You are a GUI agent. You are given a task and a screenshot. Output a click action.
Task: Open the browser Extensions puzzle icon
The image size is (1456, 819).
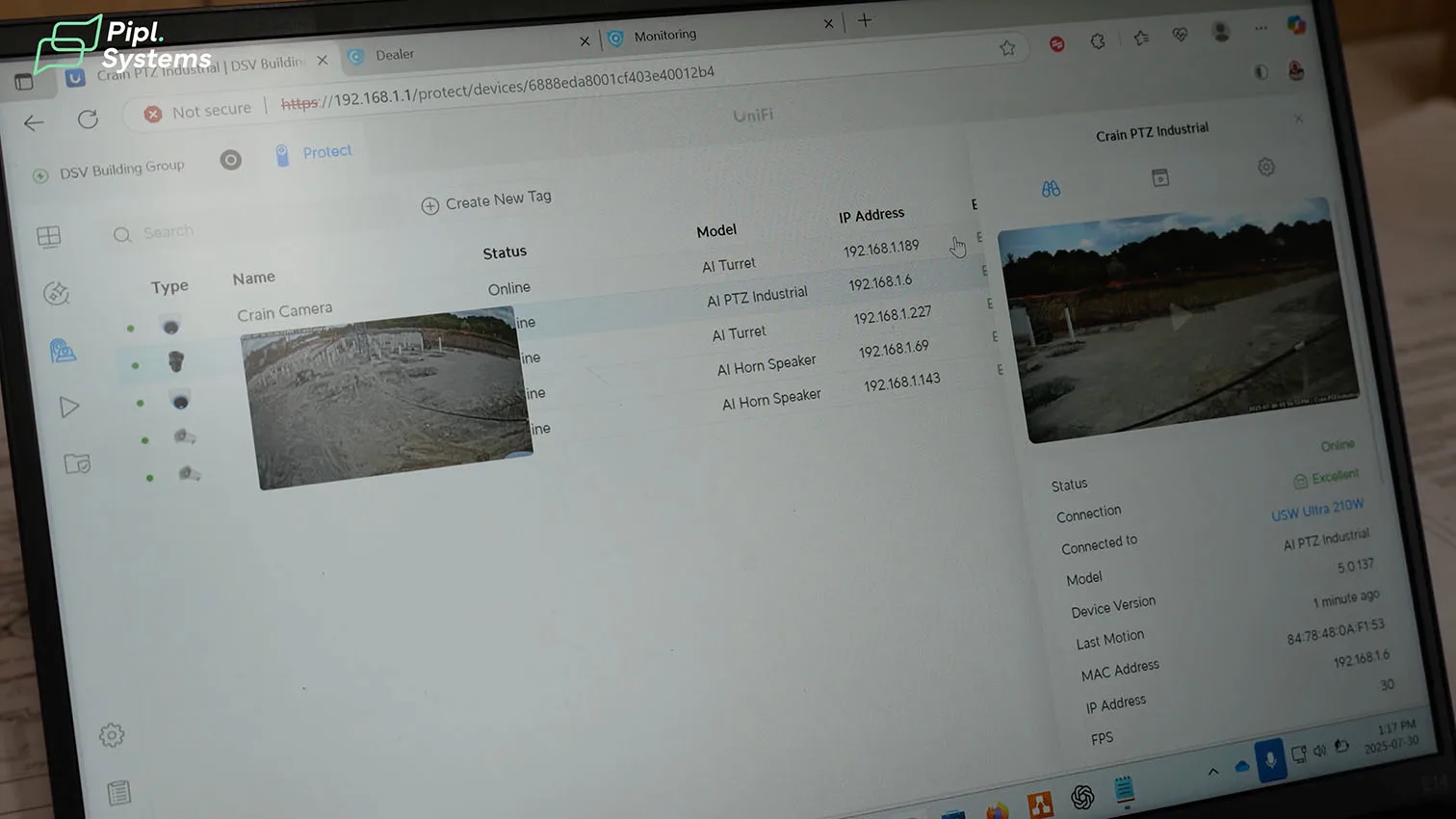tap(1097, 41)
